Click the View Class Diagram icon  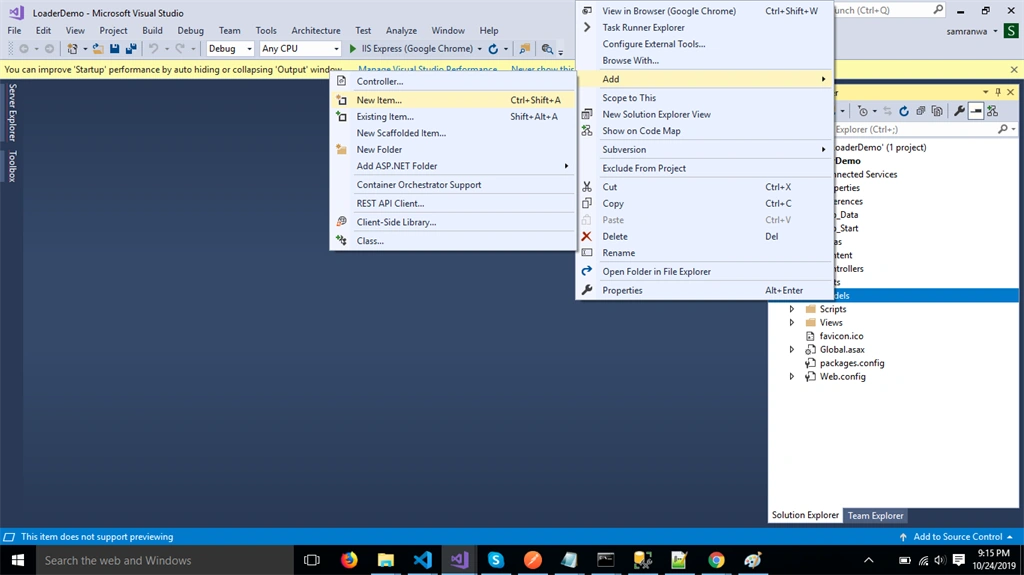tap(993, 112)
